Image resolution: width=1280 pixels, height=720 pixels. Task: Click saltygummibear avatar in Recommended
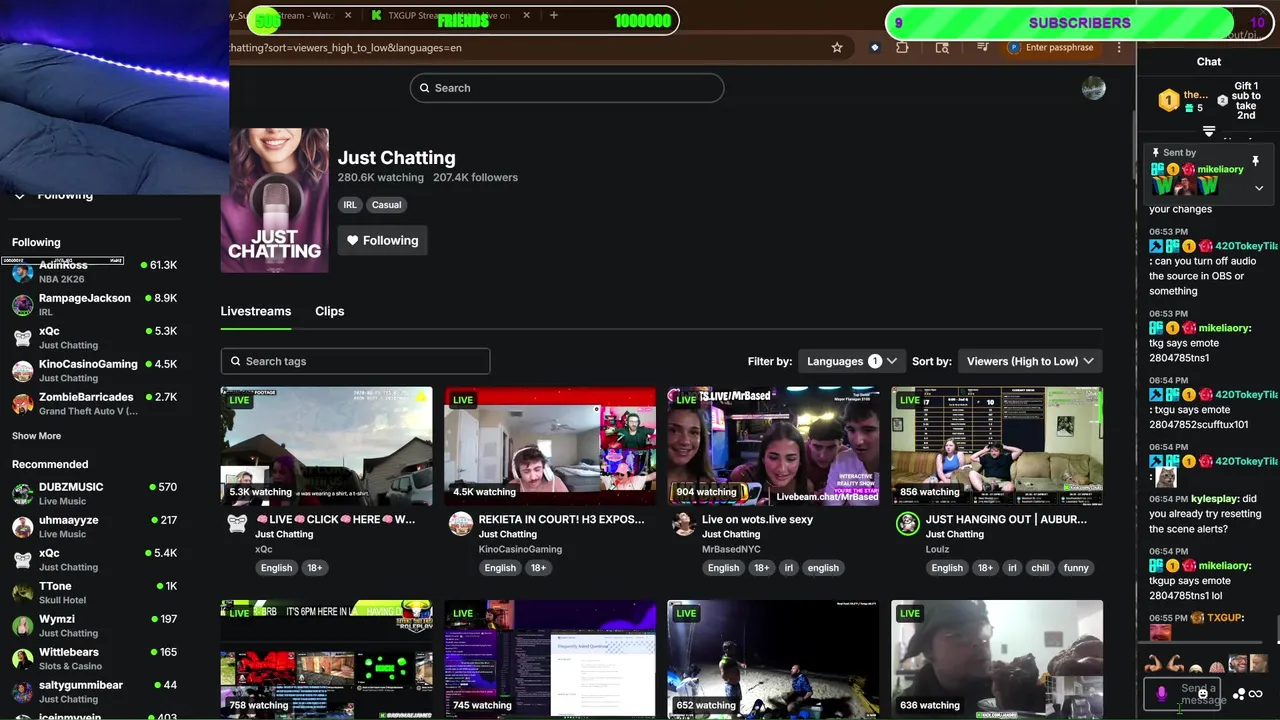click(x=22, y=692)
